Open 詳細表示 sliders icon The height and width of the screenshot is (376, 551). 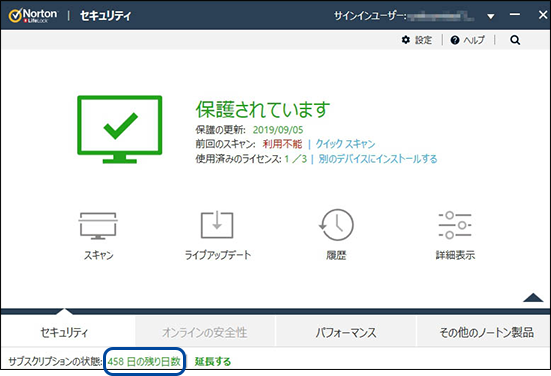(455, 225)
